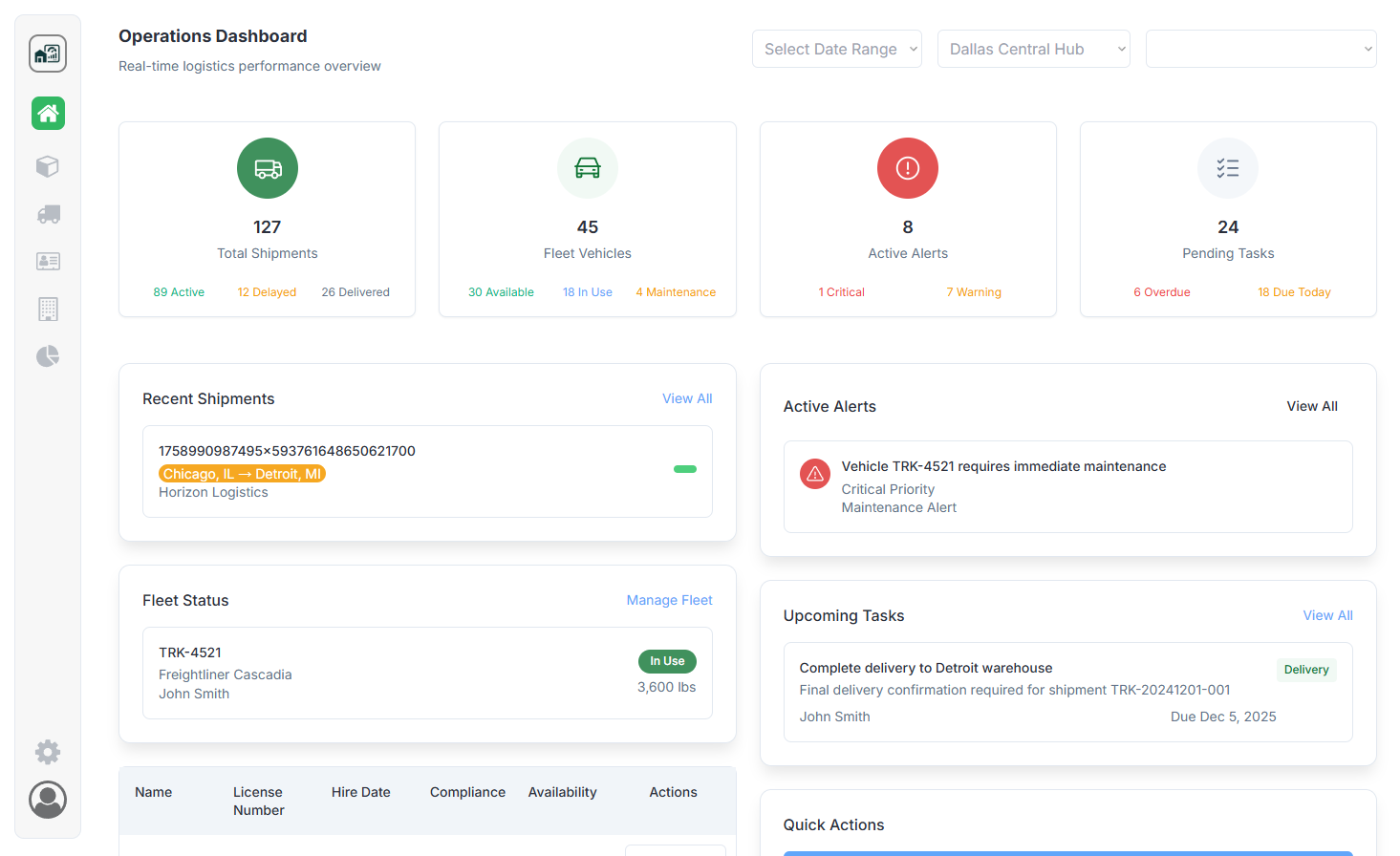The image size is (1400, 856).
Task: Click the green shipment status bar
Action: pos(685,469)
